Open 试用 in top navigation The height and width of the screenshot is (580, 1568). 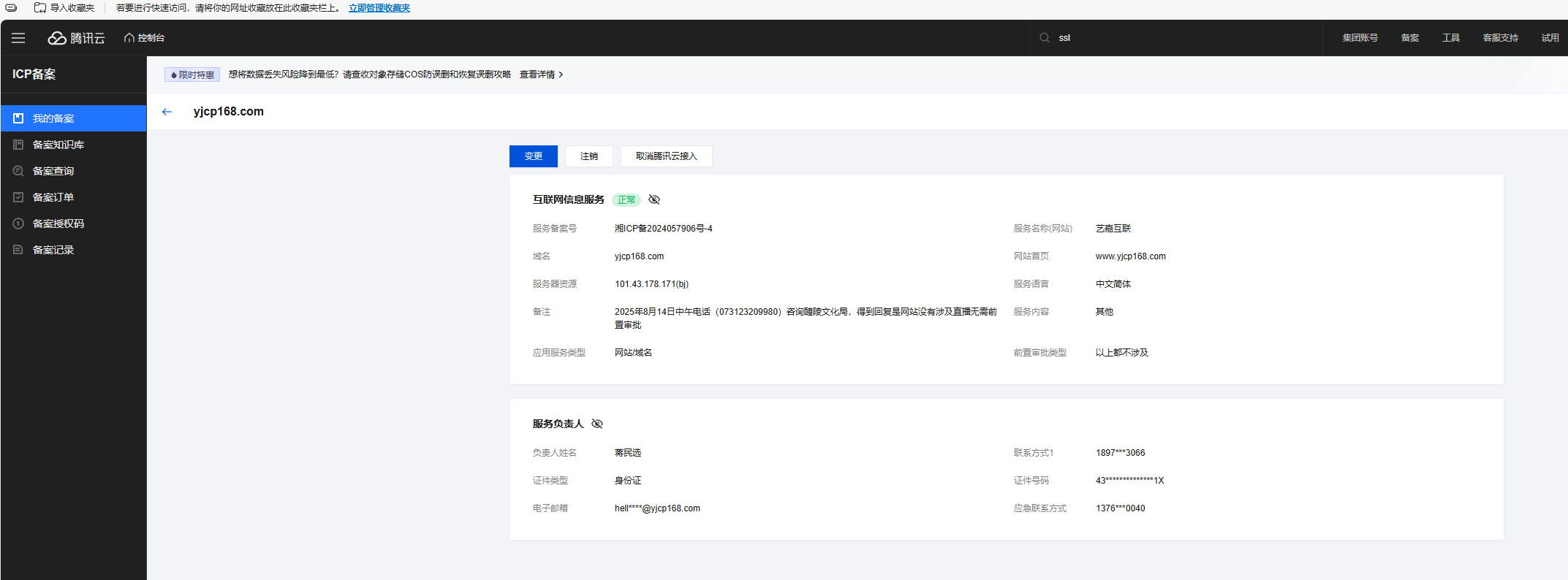coord(1550,38)
